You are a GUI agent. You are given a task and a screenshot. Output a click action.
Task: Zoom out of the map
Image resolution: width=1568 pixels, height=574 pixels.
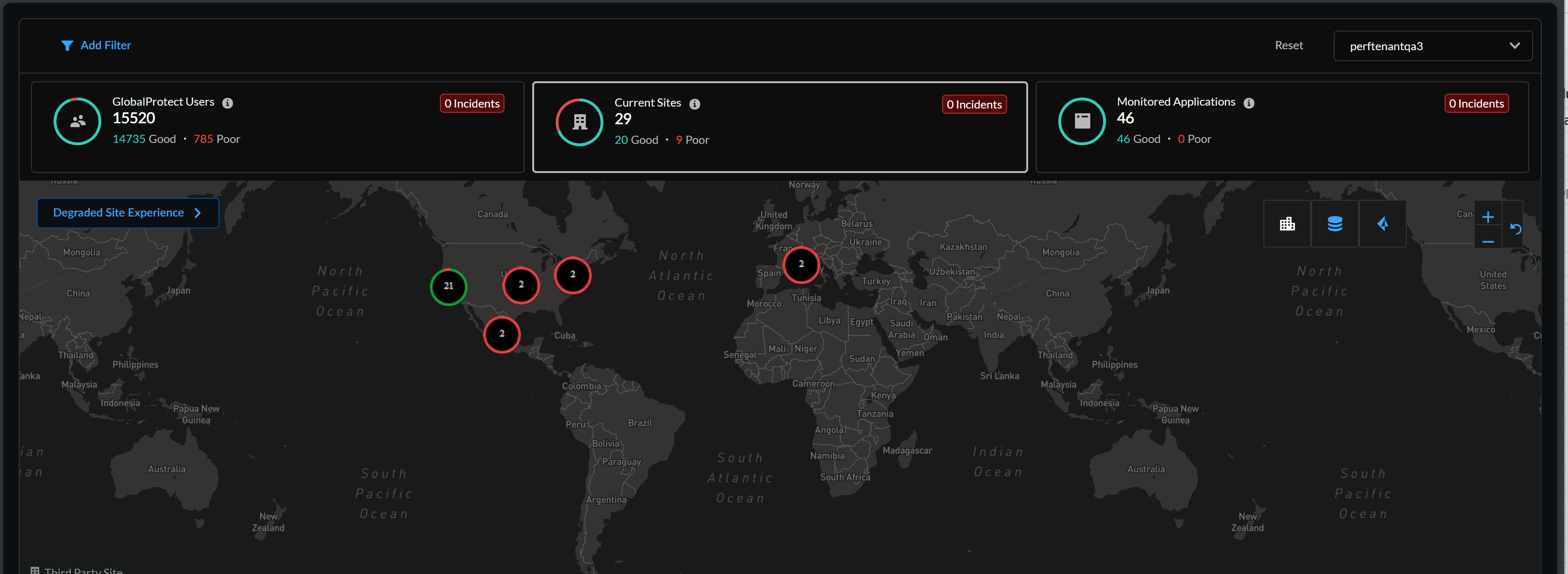point(1488,241)
